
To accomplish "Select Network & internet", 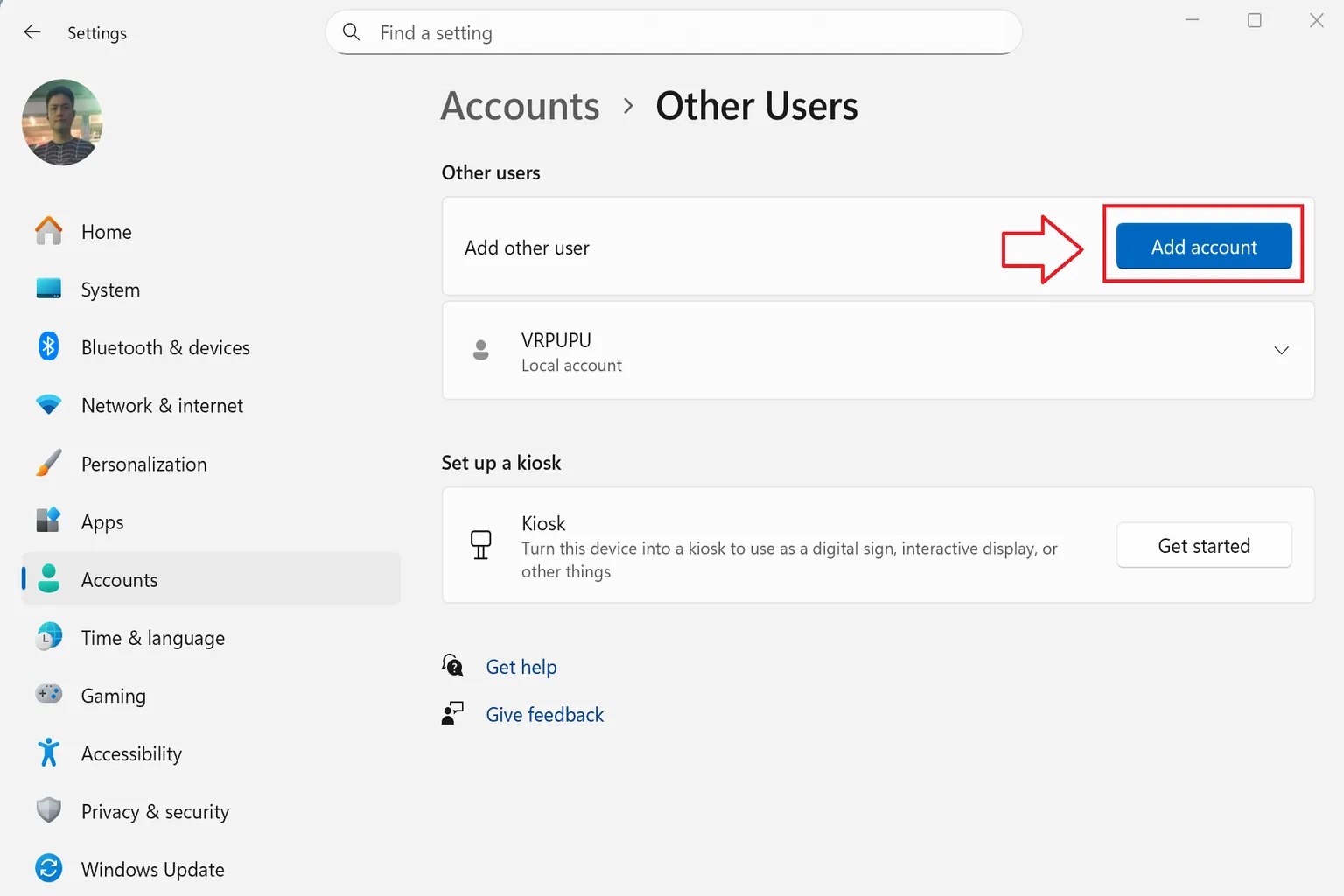I will (211, 405).
